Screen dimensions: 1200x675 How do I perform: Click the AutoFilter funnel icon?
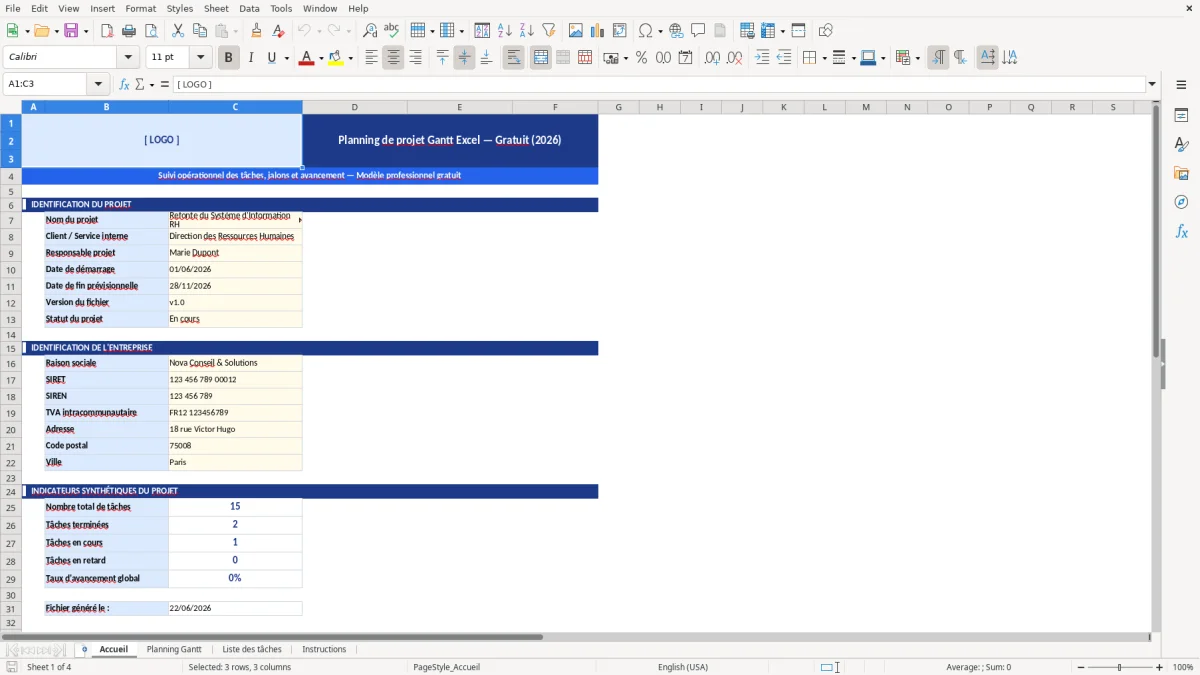(549, 31)
